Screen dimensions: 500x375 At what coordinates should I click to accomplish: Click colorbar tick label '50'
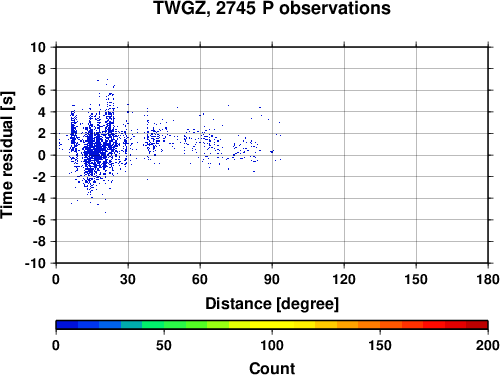pyautogui.click(x=164, y=345)
